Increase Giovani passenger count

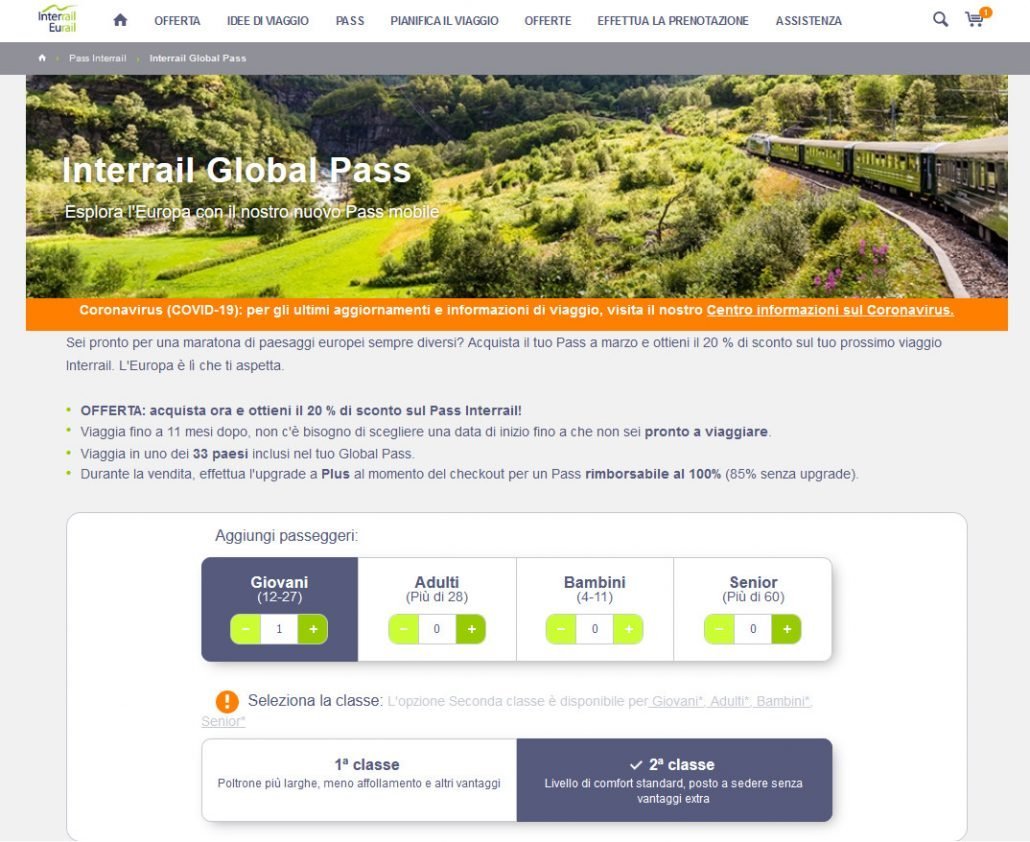(x=313, y=629)
